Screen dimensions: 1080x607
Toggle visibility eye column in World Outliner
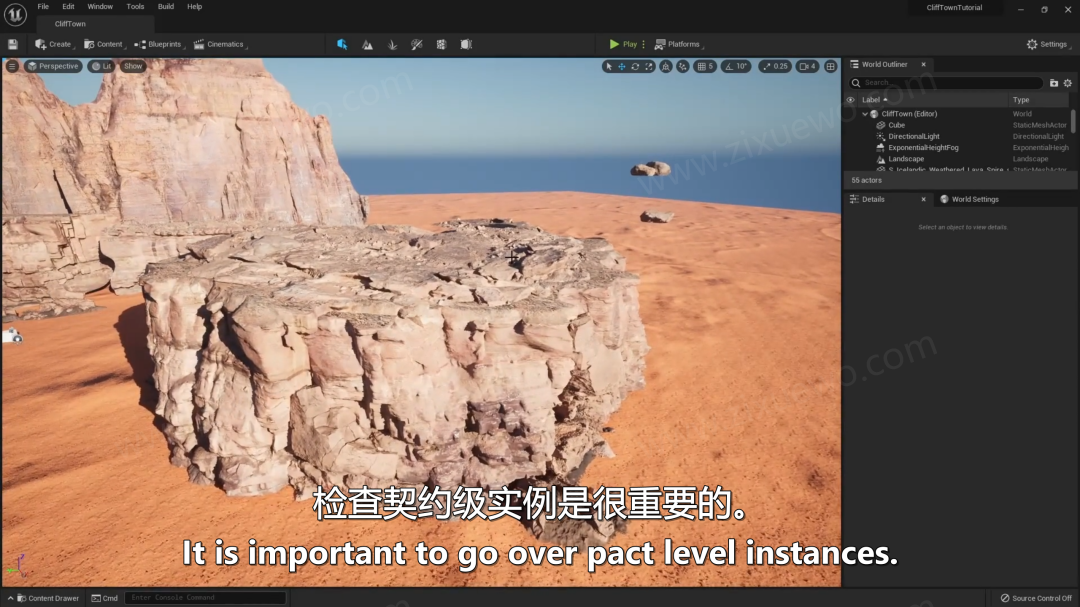(x=850, y=99)
